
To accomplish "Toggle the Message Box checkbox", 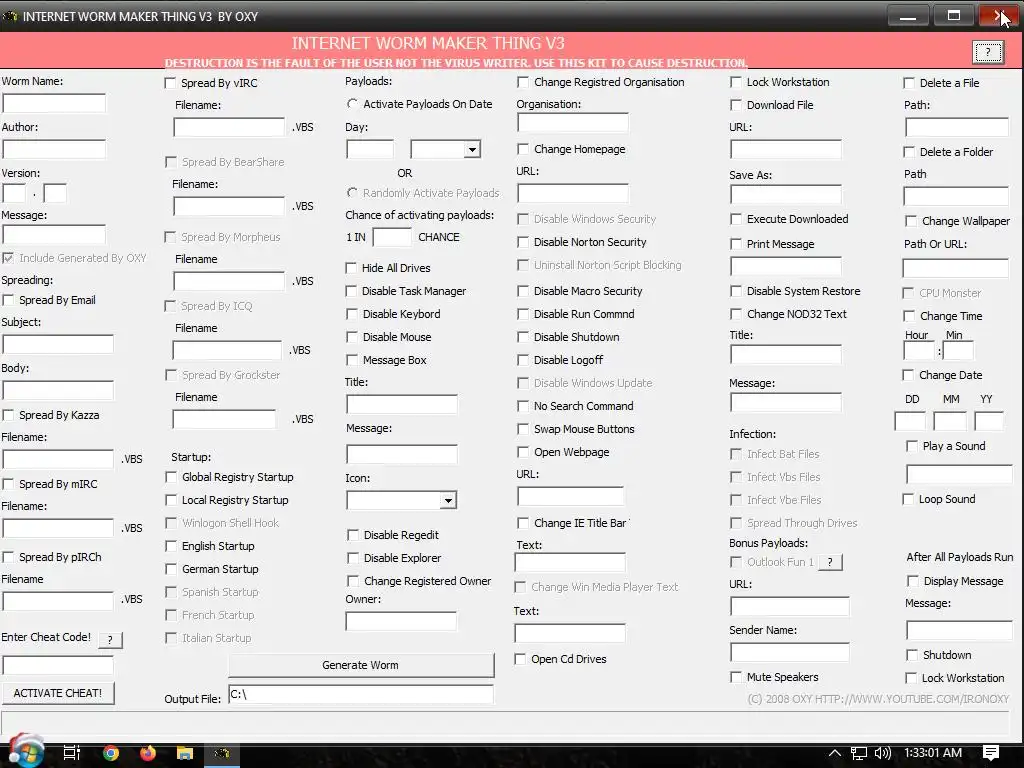I will coord(352,360).
